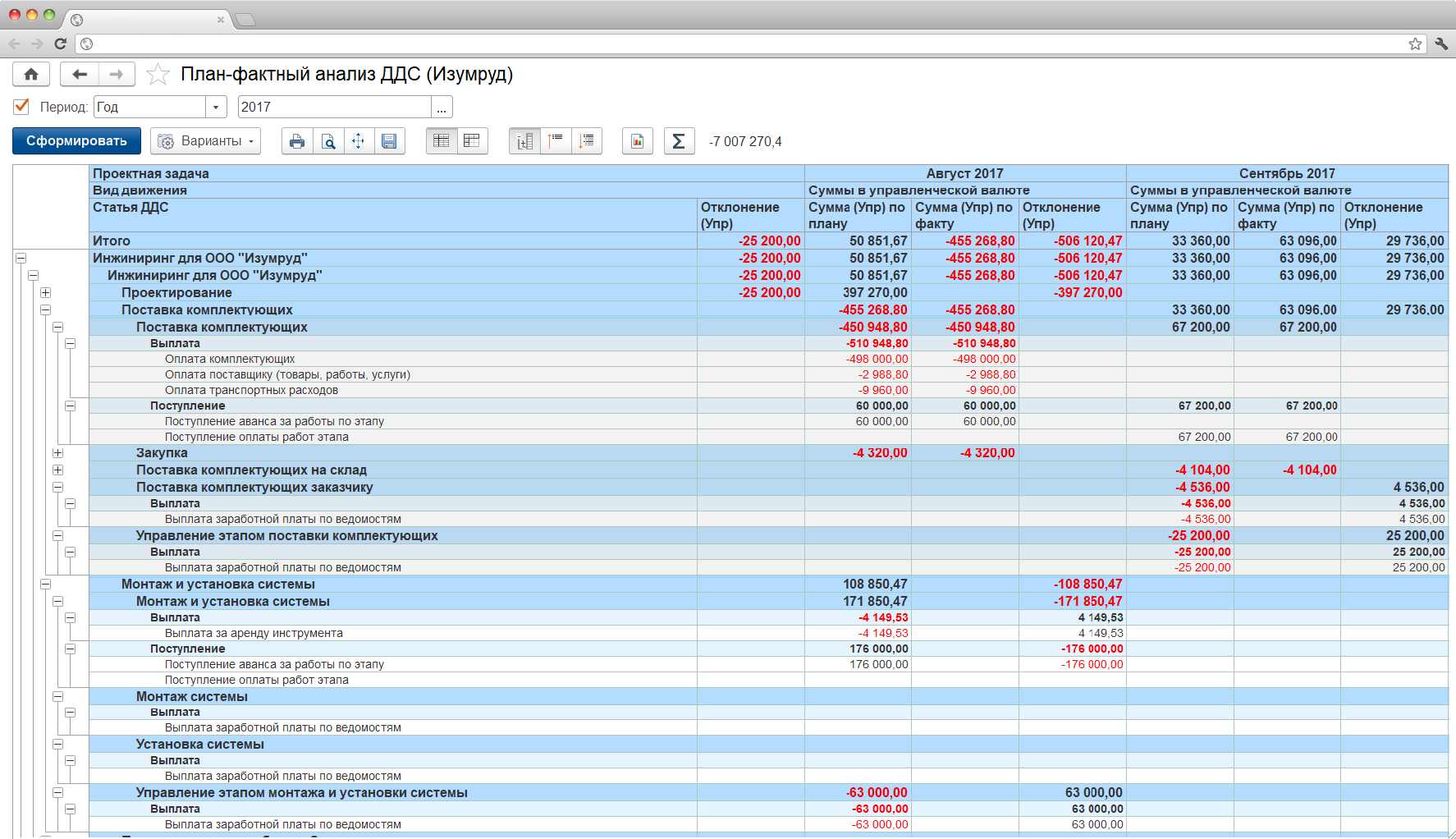Save the report with diskette icon
The image size is (1456, 839).
pos(389,141)
